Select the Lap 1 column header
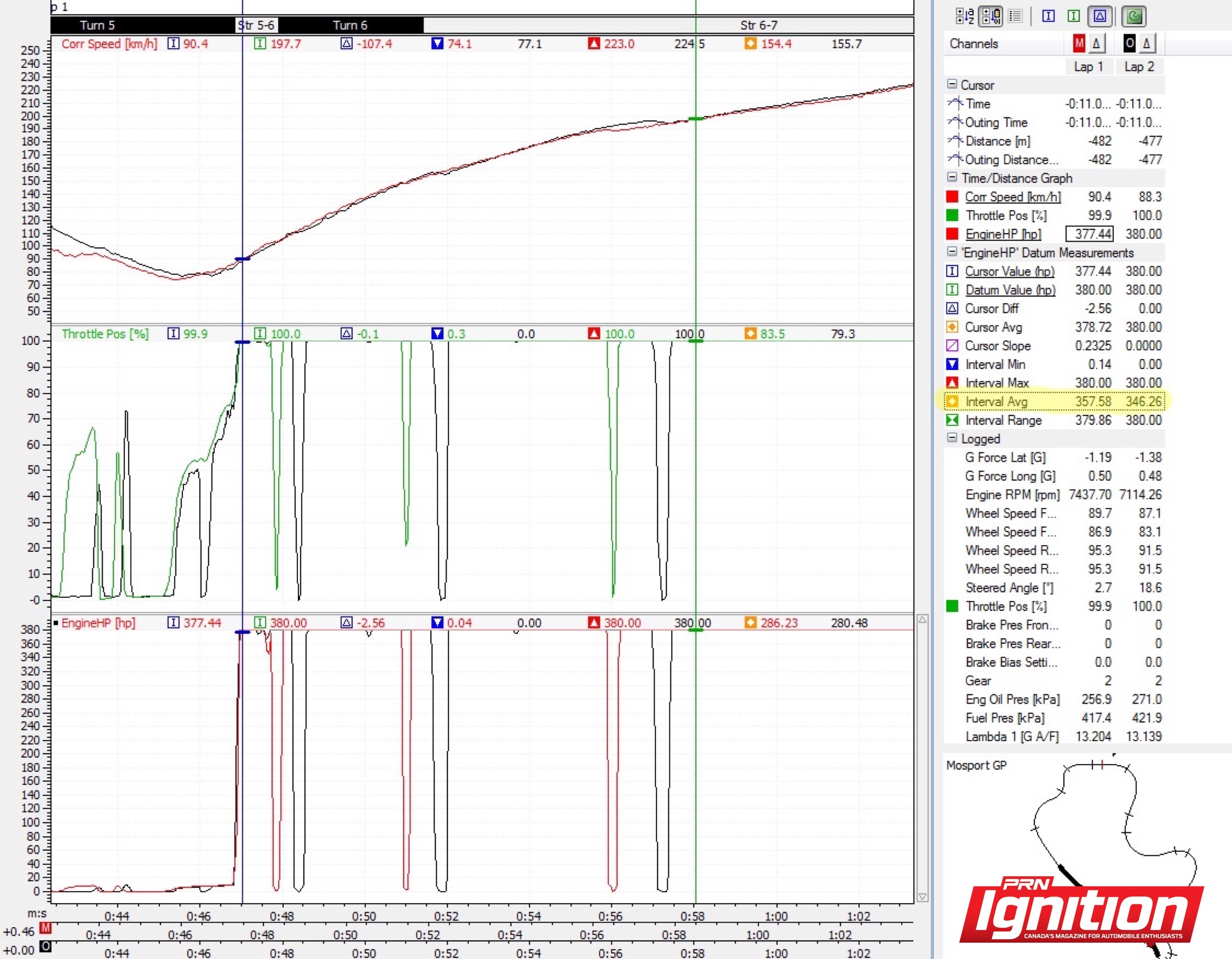Screen dimensions: 1232x959 pos(1089,66)
